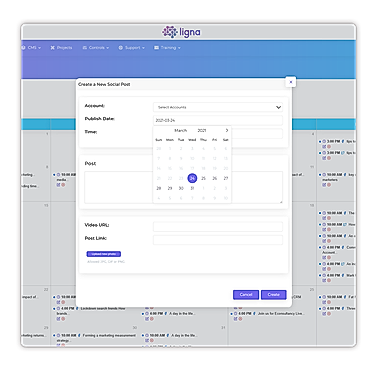Open the Training menu

[167, 48]
